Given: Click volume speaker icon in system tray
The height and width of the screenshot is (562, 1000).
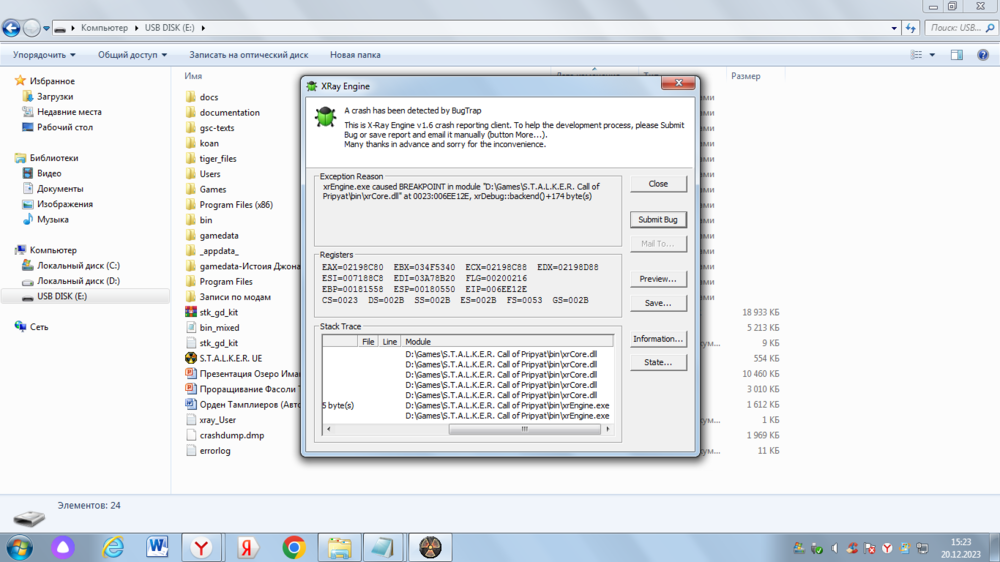Looking at the screenshot, I should pos(834,548).
